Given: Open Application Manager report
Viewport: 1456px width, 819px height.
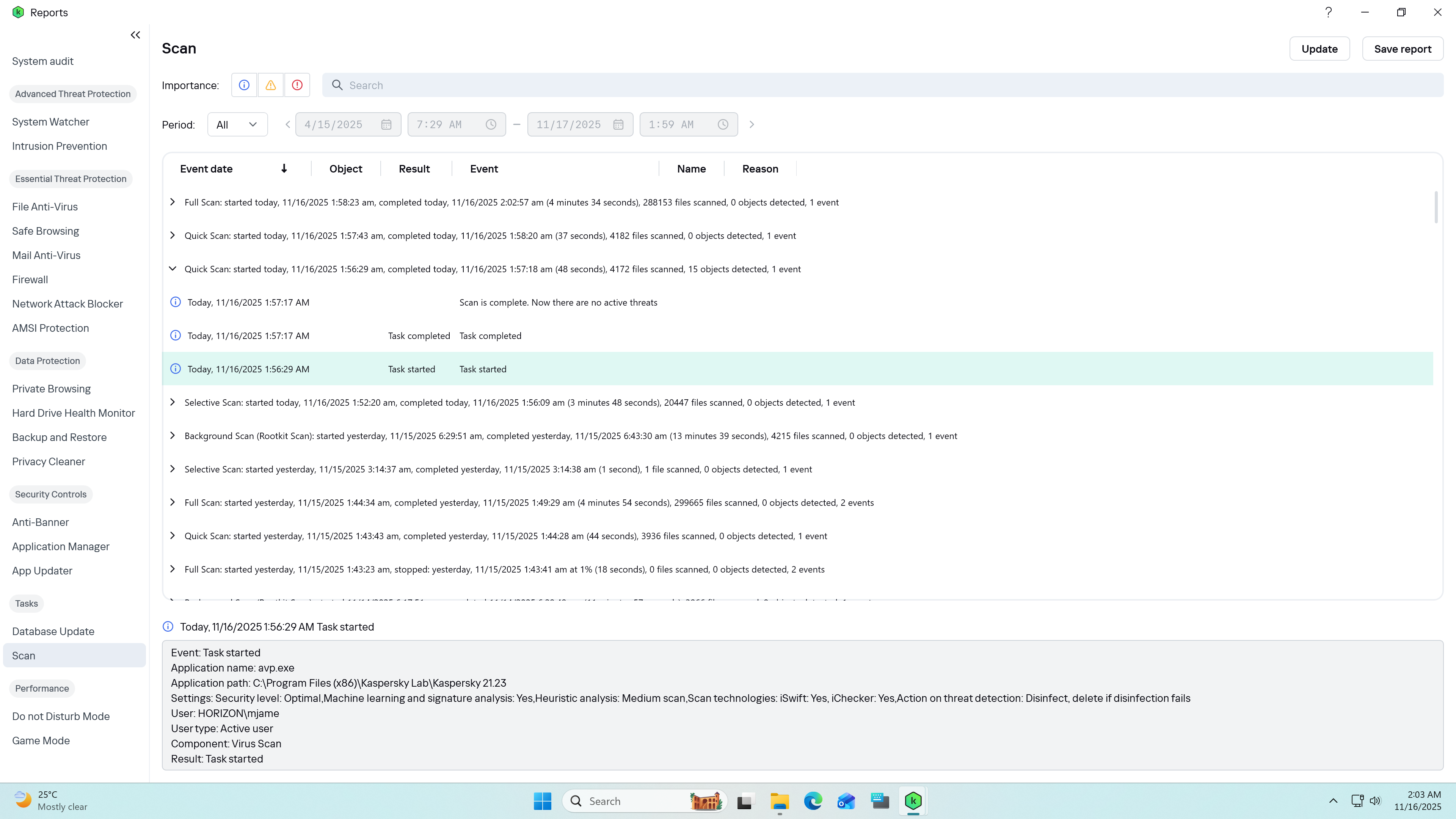Looking at the screenshot, I should pos(61,546).
